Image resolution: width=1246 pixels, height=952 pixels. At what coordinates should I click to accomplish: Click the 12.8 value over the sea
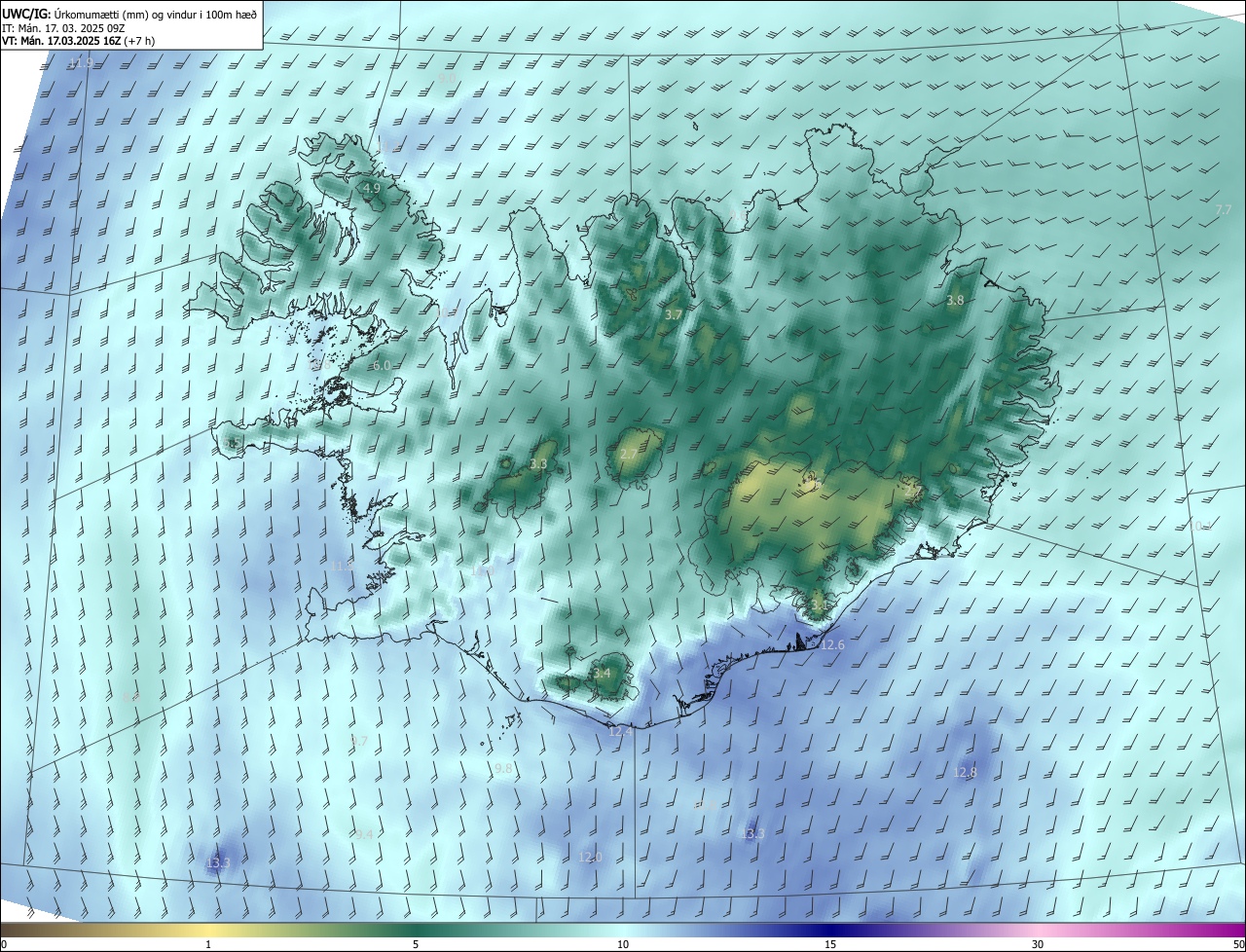click(965, 773)
